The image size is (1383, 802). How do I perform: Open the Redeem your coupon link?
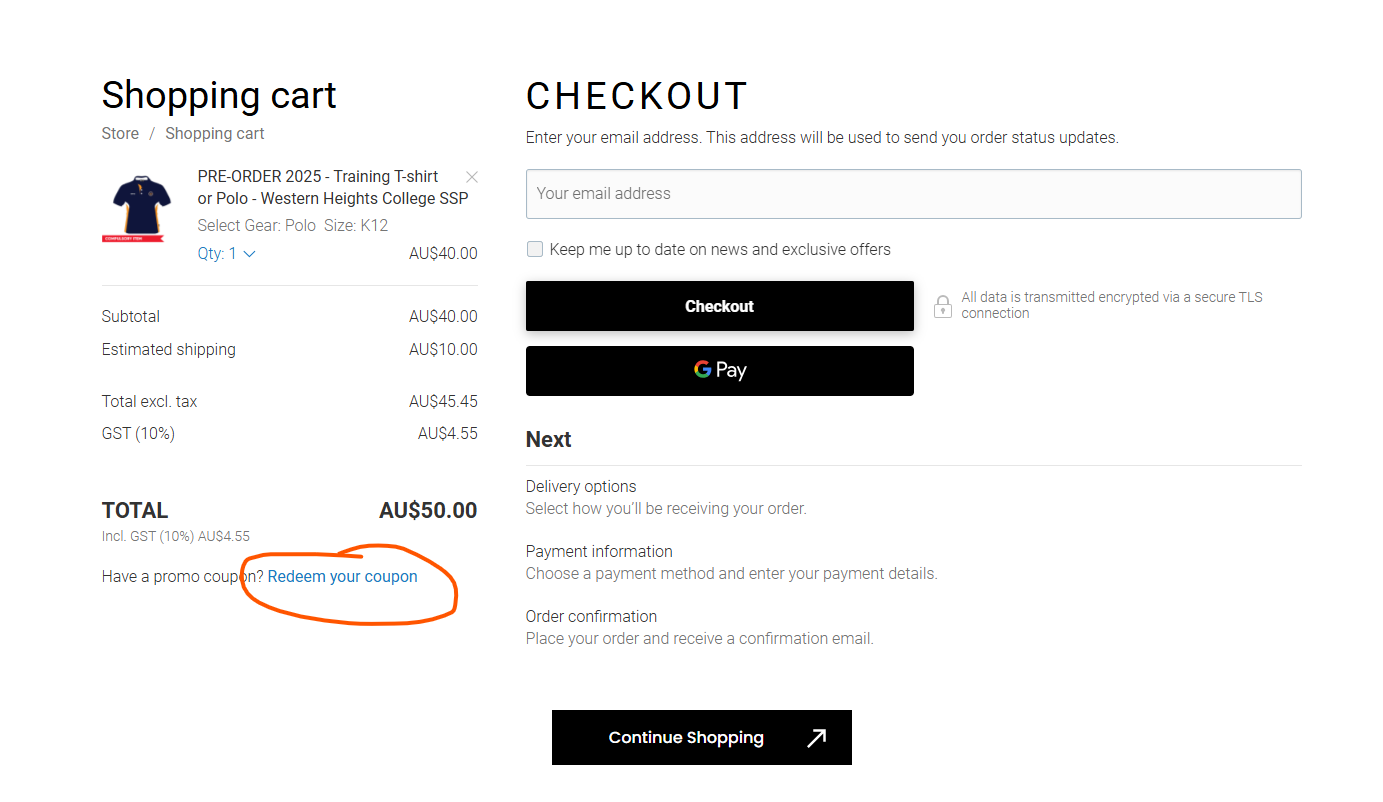343,577
